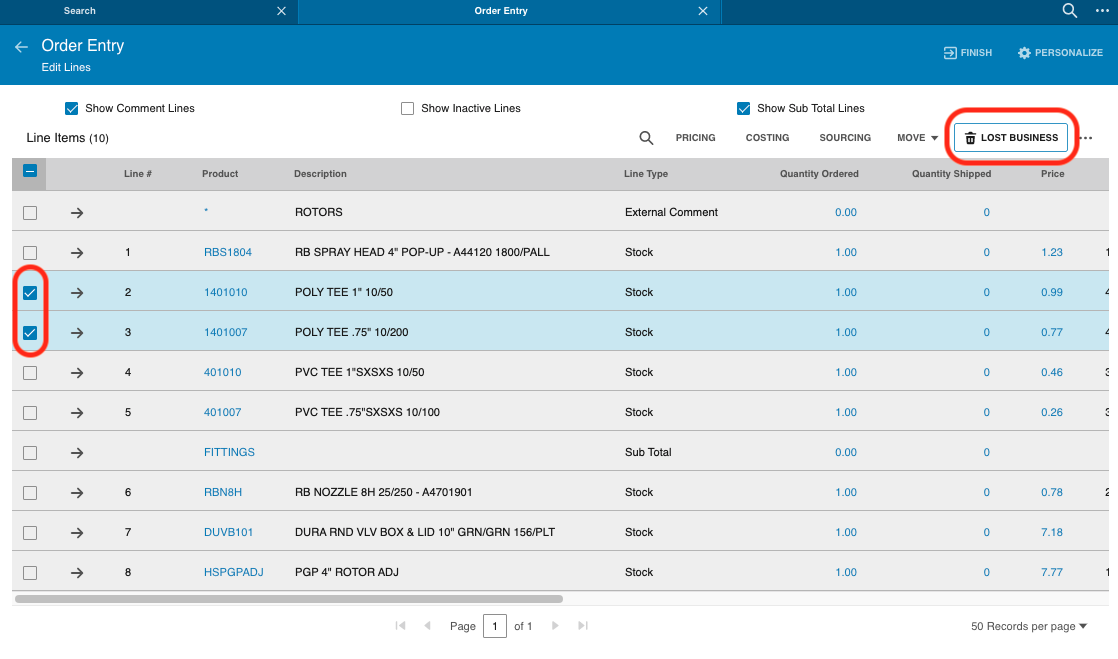
Task: Open the Pricing toolbar option
Action: tap(695, 138)
